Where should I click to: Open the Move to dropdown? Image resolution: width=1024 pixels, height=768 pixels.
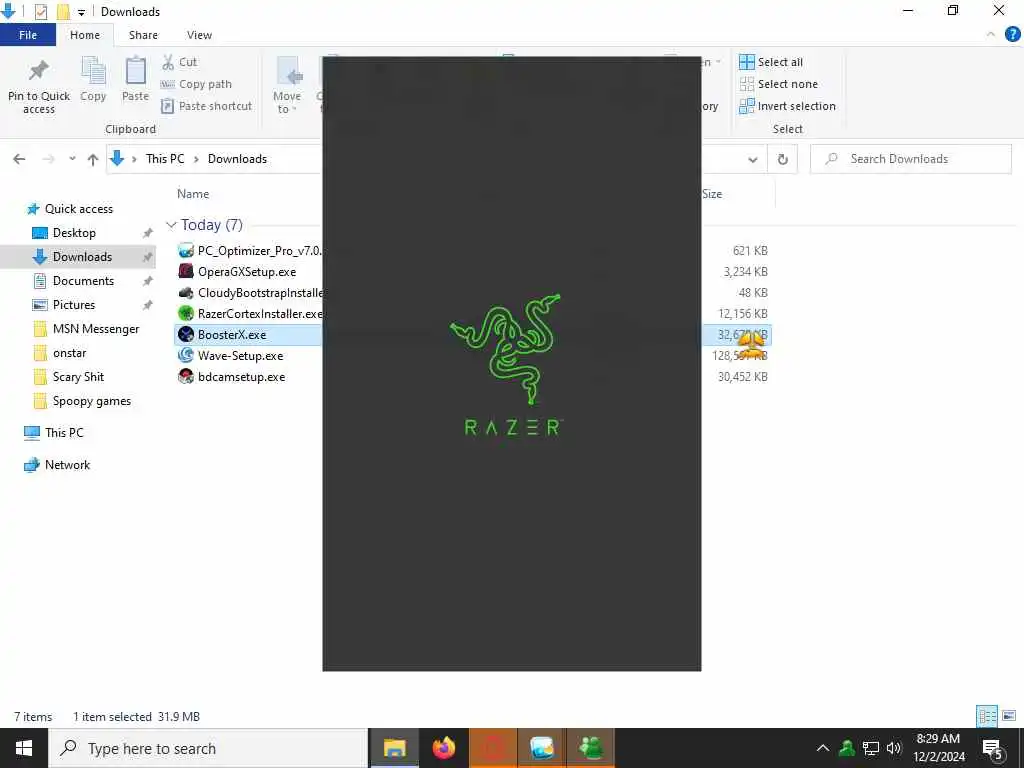pos(287,85)
